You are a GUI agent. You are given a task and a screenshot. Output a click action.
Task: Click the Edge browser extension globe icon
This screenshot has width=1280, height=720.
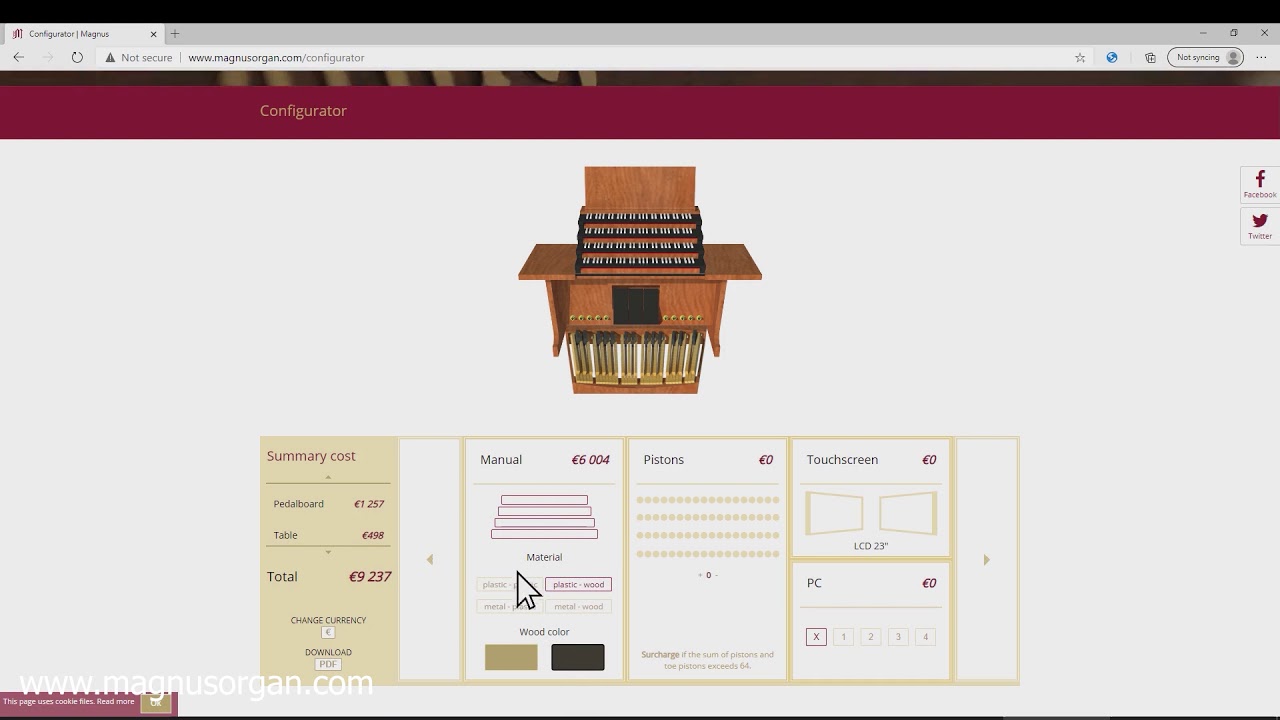click(x=1112, y=57)
